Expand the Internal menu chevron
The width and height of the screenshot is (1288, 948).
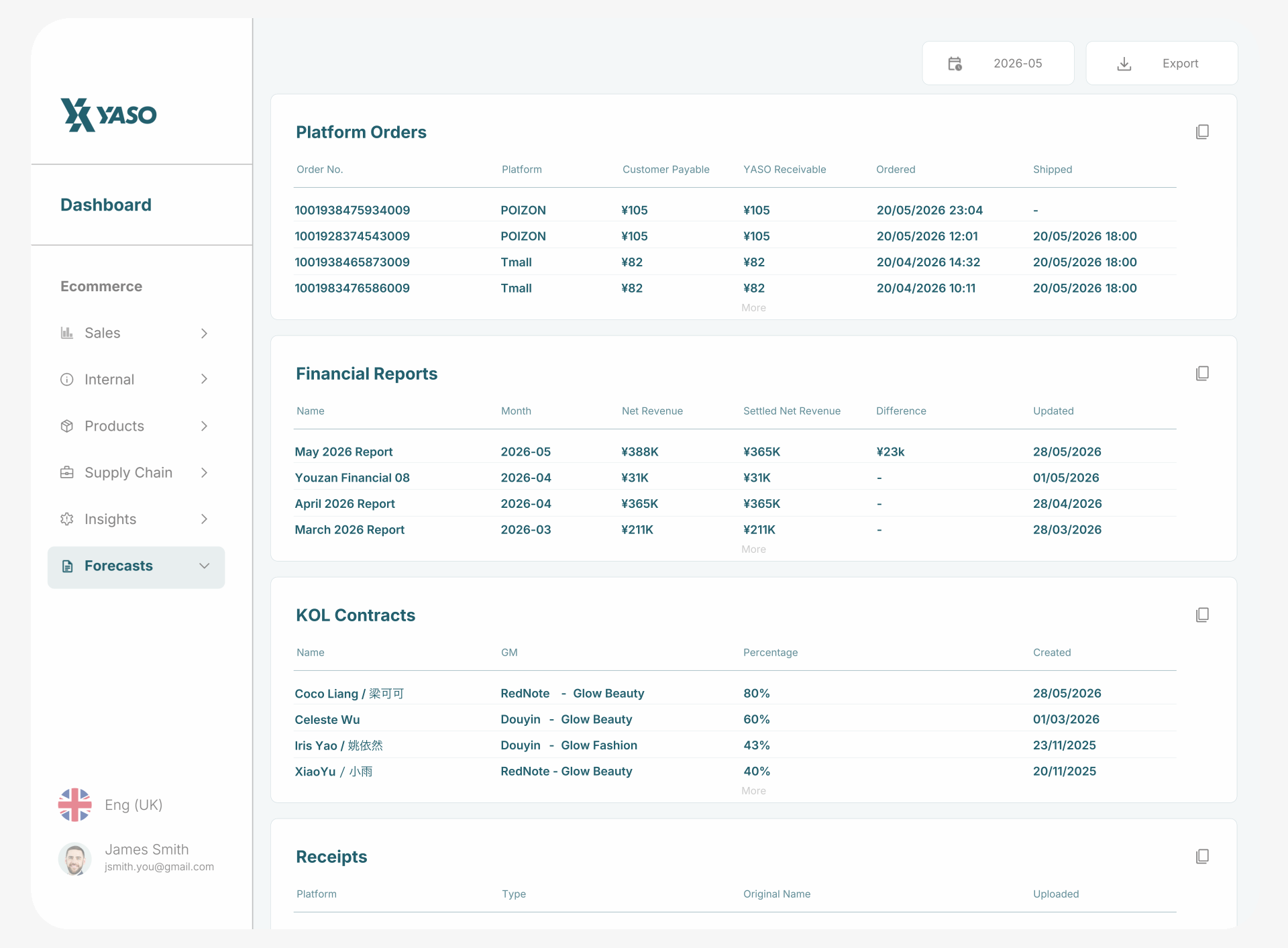(204, 380)
